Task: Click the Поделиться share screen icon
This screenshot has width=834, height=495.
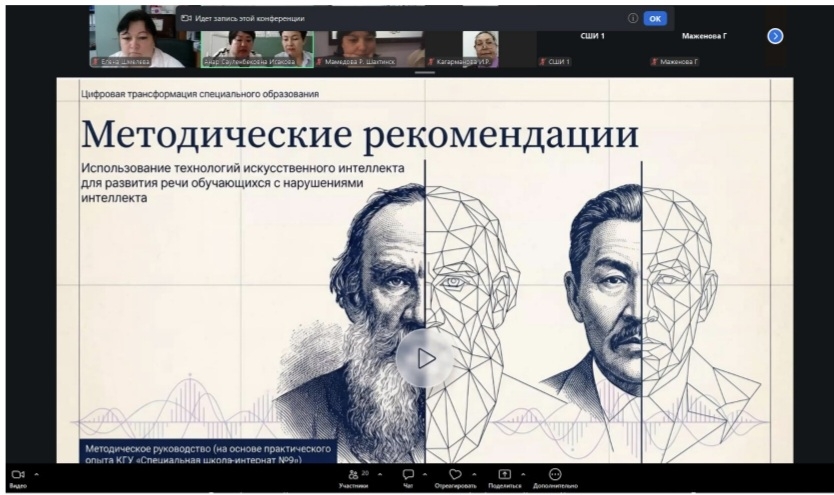Action: (505, 474)
